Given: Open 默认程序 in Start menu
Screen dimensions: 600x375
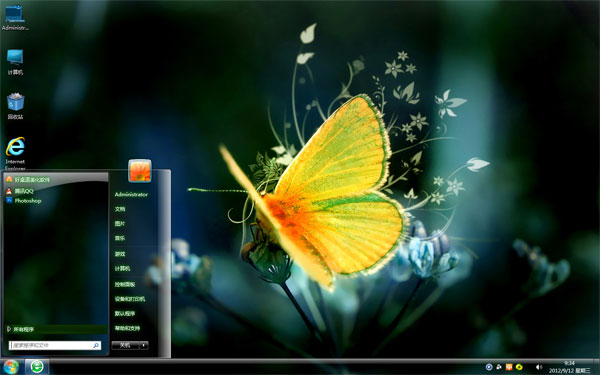Looking at the screenshot, I should pyautogui.click(x=125, y=313).
